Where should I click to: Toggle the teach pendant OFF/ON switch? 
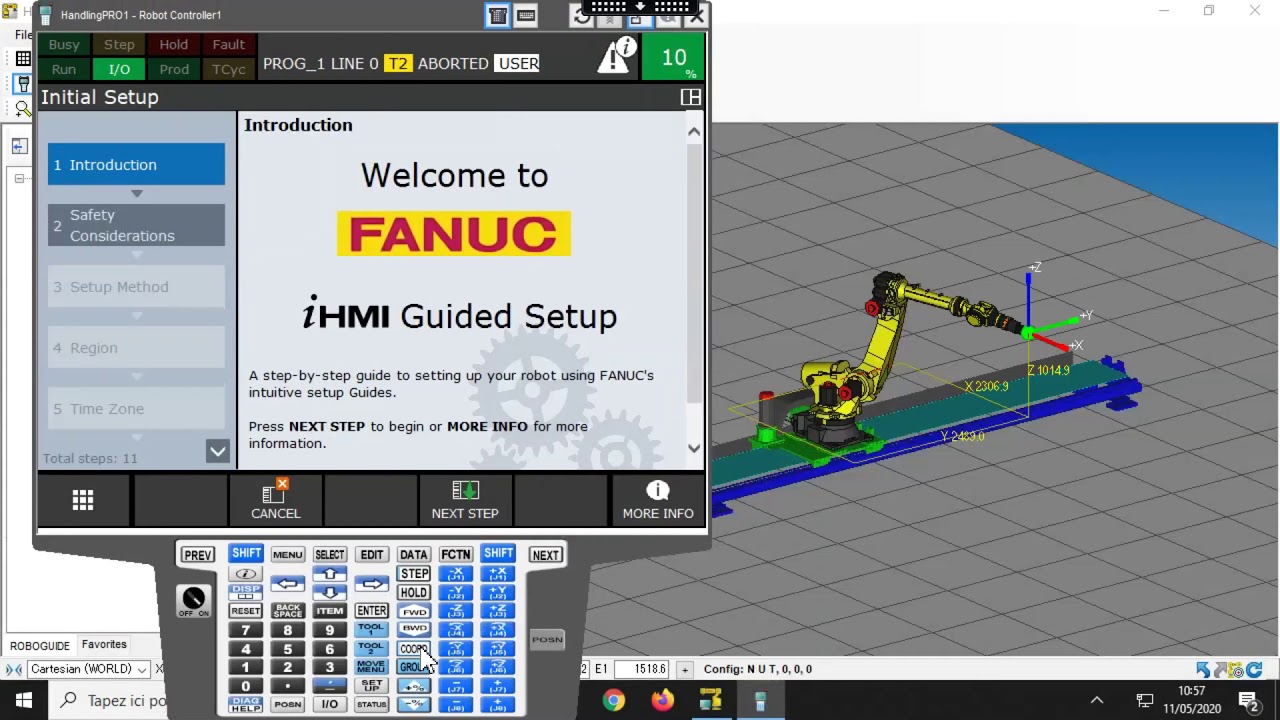[194, 600]
